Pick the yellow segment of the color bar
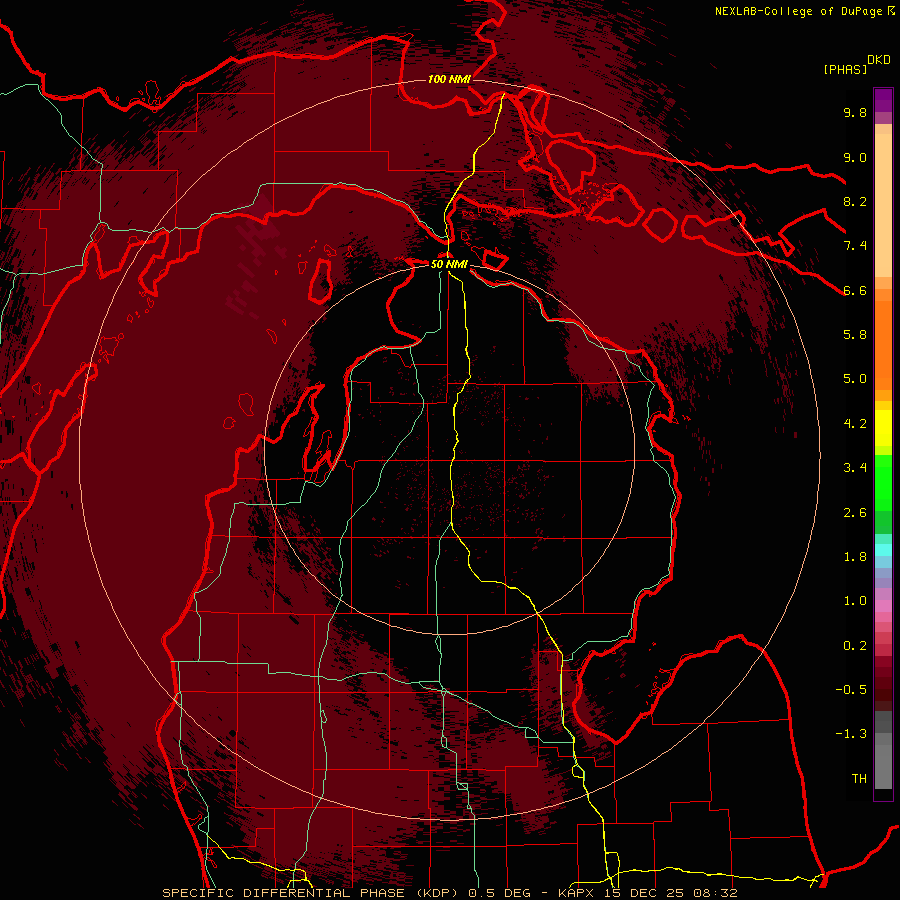The width and height of the screenshot is (900, 900). [x=883, y=428]
